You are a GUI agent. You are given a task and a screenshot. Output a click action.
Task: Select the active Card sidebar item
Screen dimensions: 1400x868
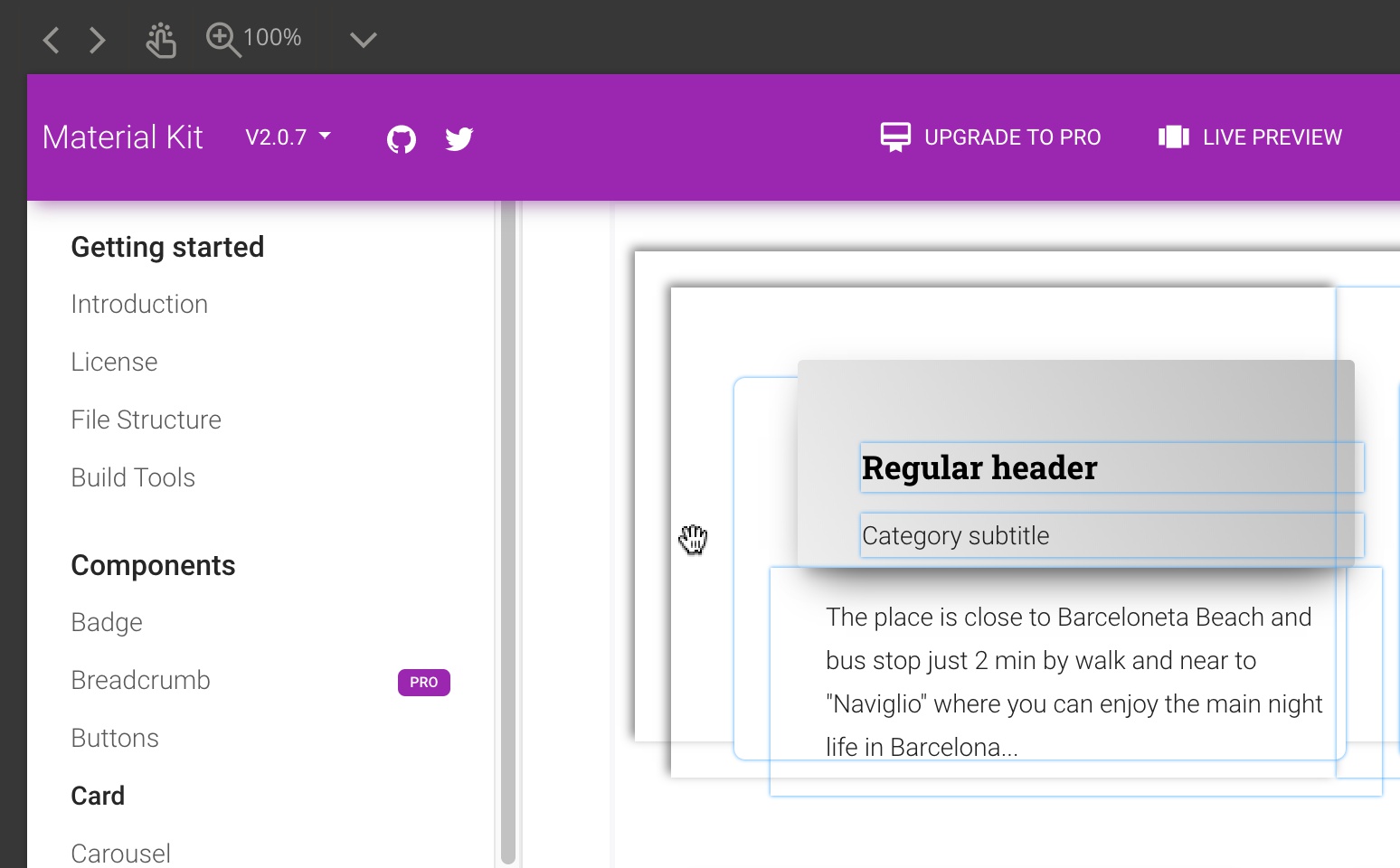(x=98, y=796)
